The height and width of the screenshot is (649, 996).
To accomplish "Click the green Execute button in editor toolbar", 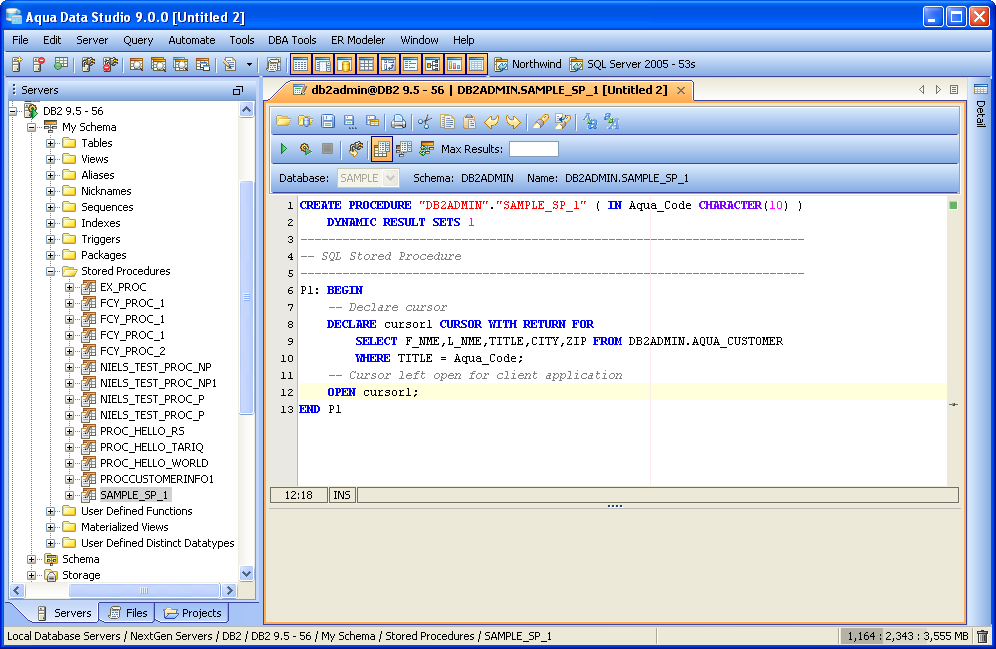I will pyautogui.click(x=284, y=149).
